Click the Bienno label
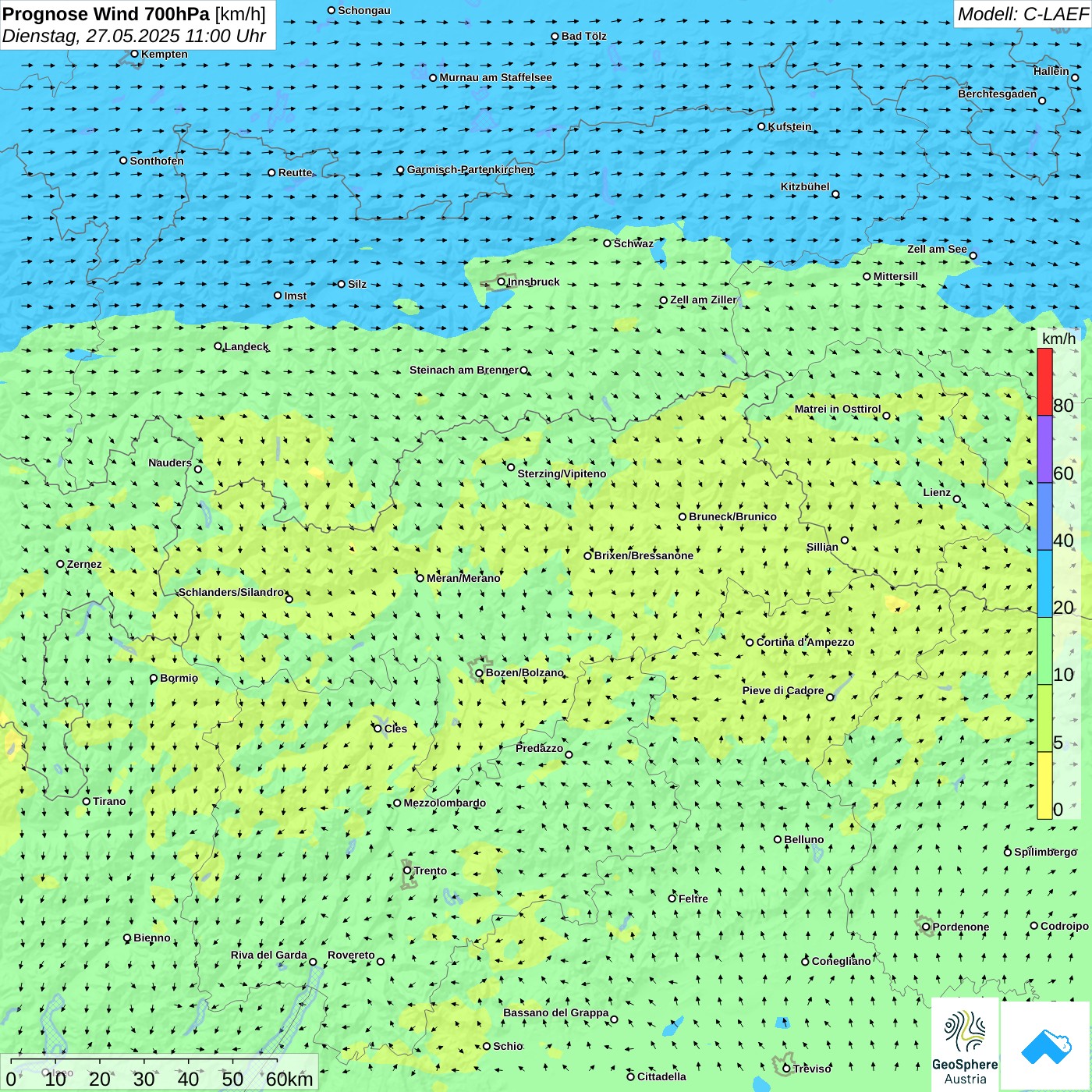This screenshot has height=1092, width=1092. [x=152, y=938]
